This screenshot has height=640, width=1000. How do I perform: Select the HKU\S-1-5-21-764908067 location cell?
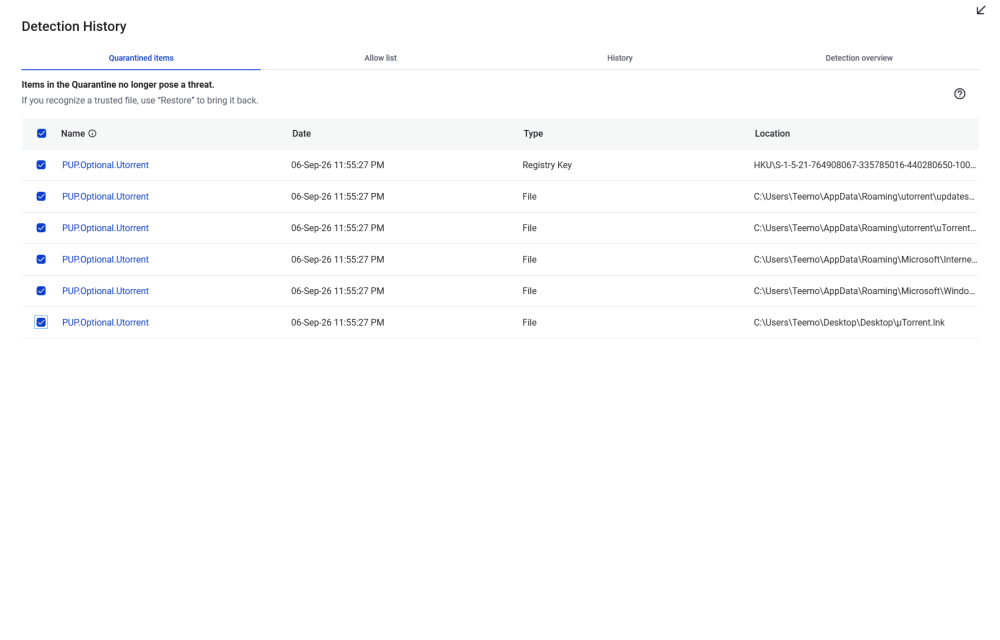(865, 164)
